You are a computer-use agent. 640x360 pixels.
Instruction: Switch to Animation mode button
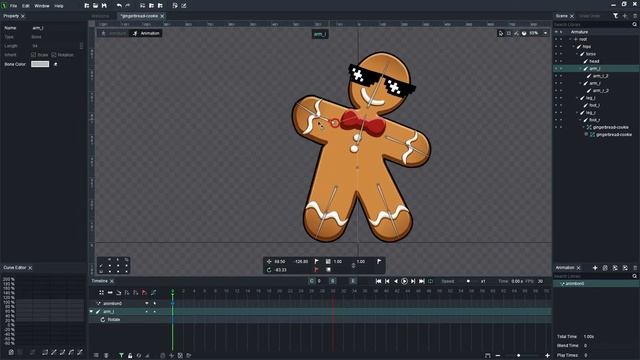click(x=146, y=33)
